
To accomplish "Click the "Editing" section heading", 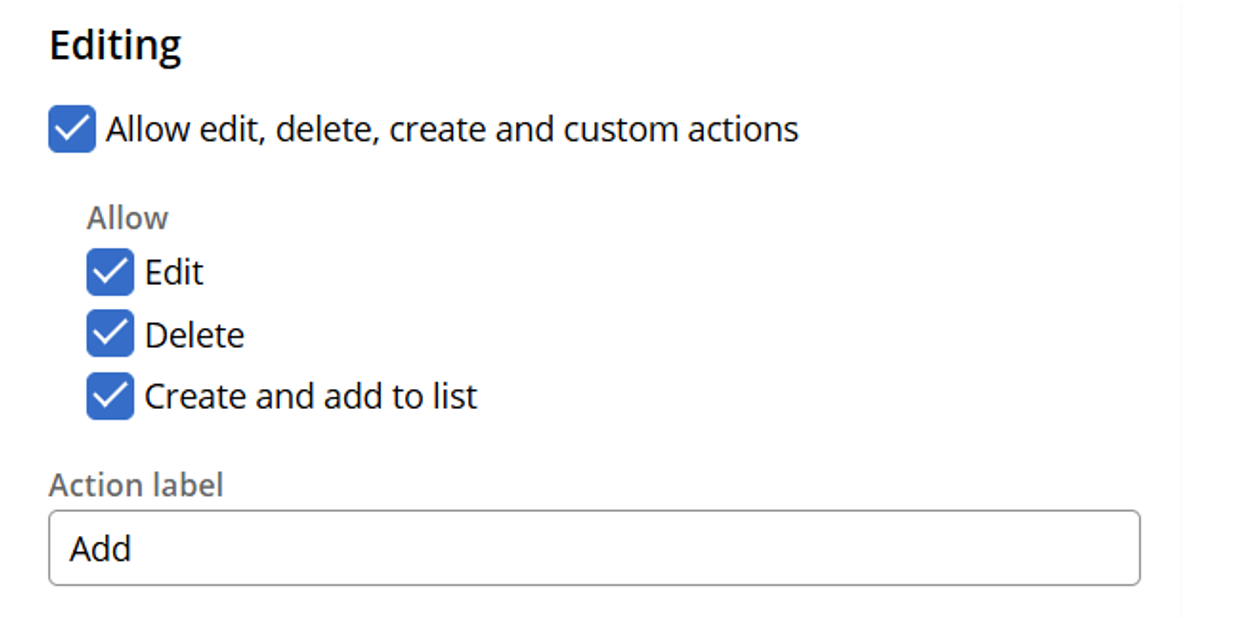I will pyautogui.click(x=117, y=43).
